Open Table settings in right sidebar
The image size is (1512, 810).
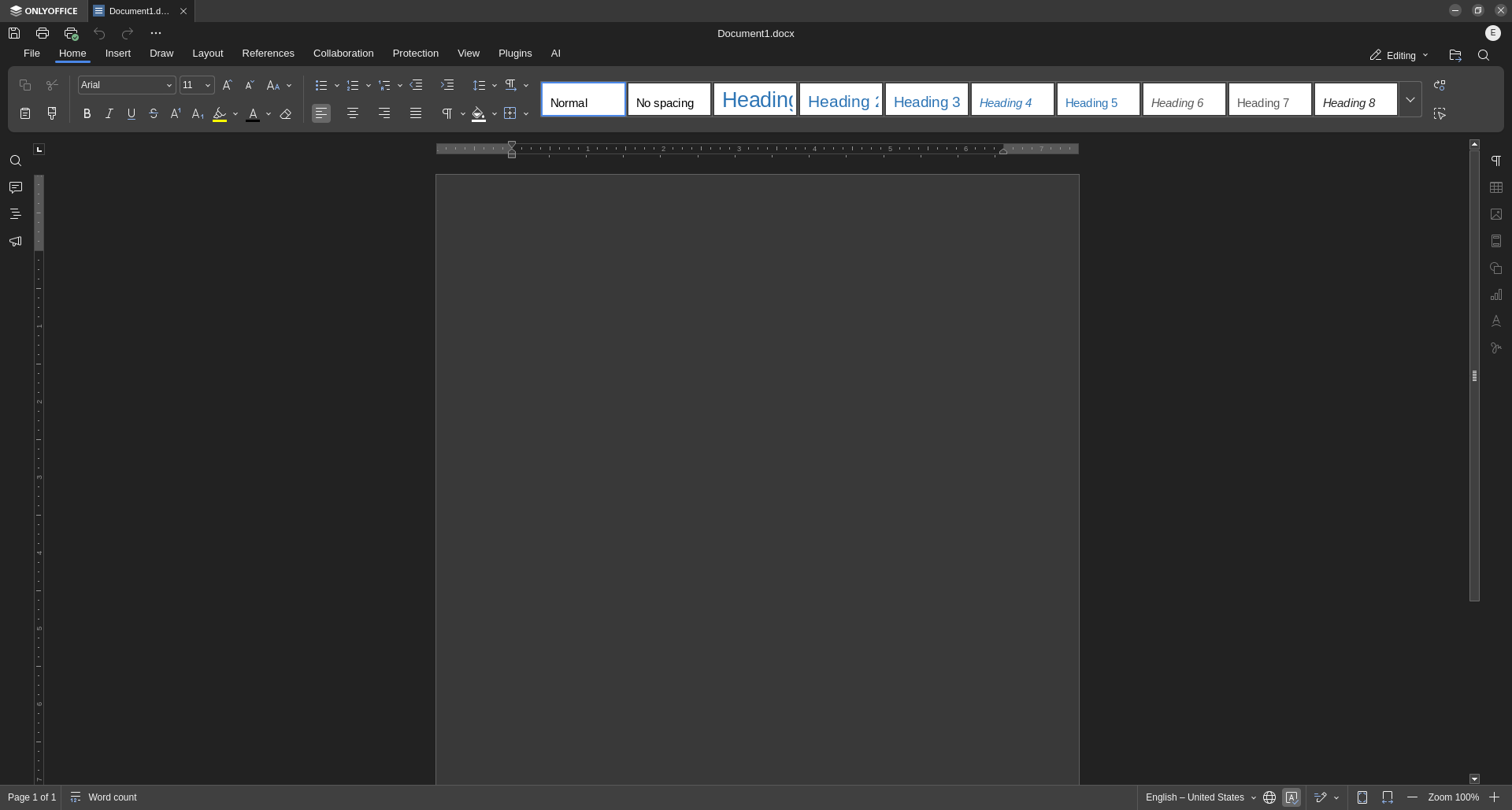coord(1496,187)
